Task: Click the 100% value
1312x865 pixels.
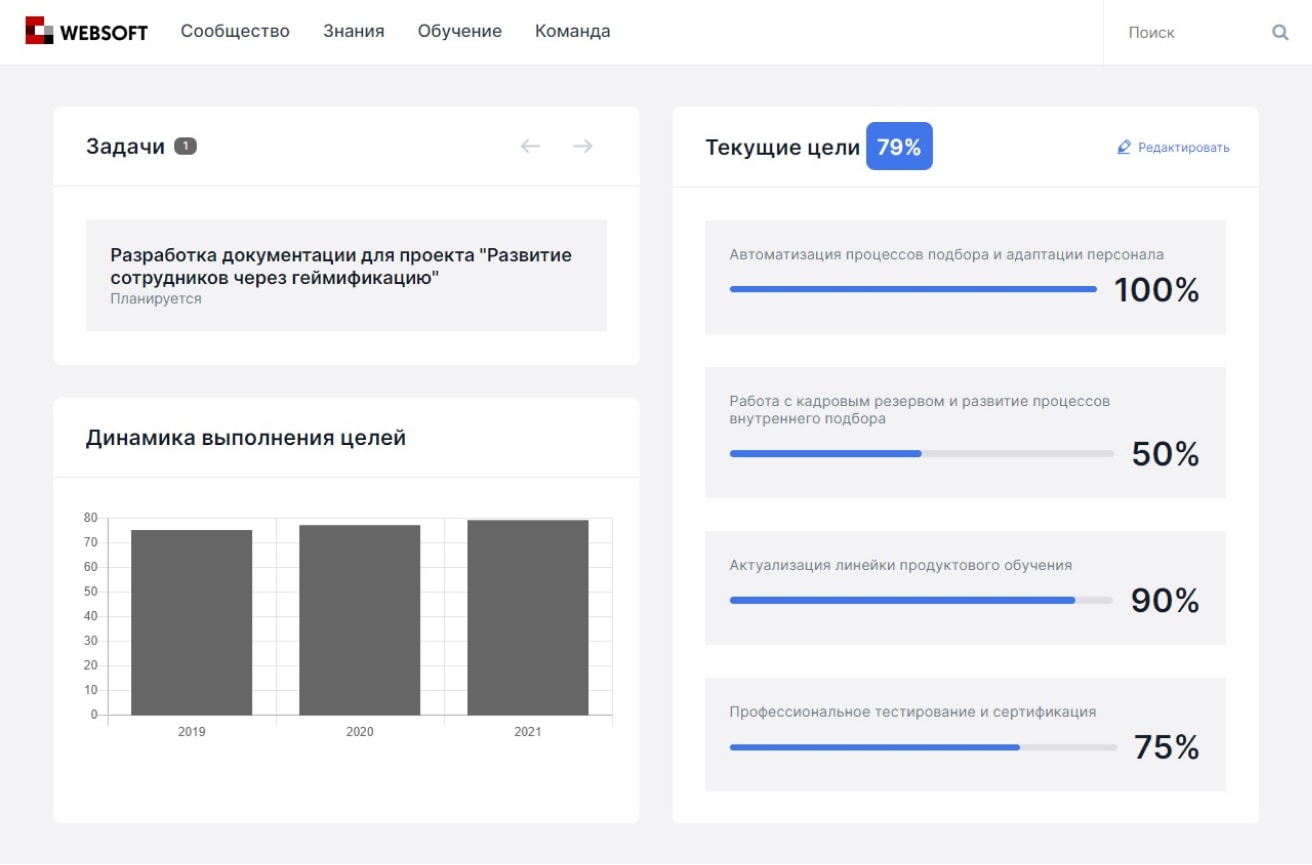Action: (x=1156, y=290)
